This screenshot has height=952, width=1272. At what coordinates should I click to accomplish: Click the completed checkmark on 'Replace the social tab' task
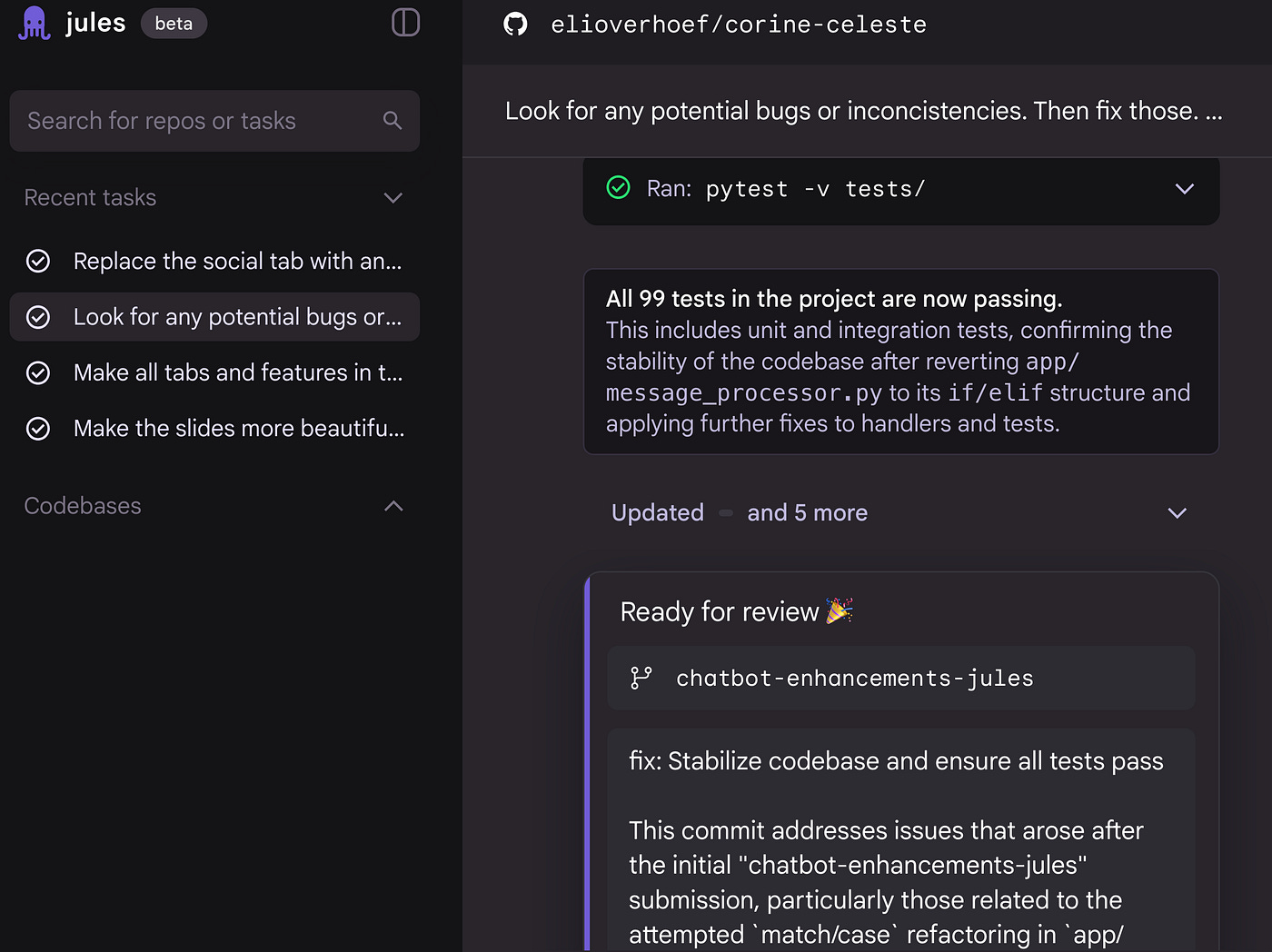point(37,261)
